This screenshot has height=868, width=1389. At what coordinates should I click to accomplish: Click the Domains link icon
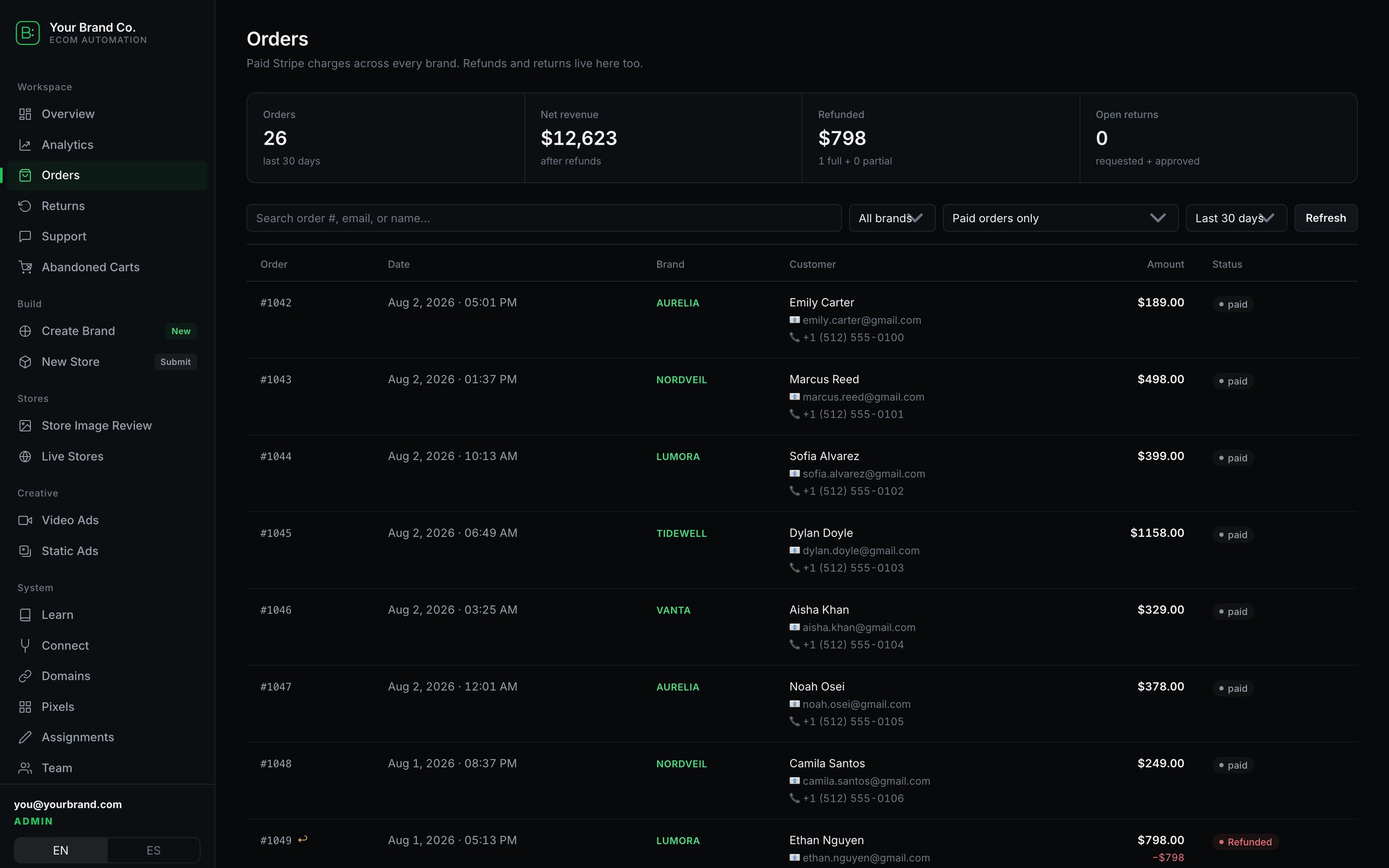tap(25, 676)
